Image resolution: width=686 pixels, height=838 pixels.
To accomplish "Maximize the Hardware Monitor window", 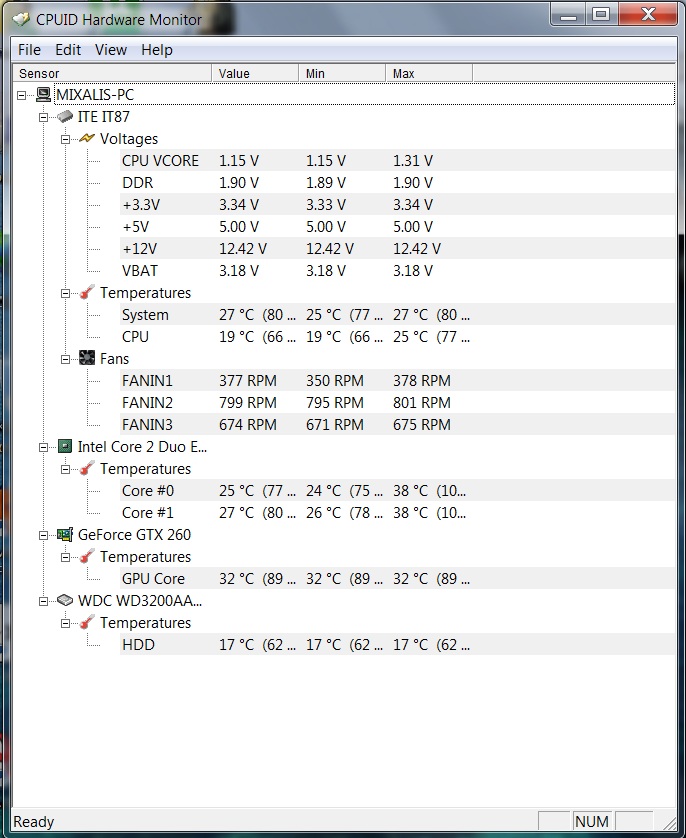I will tap(602, 14).
